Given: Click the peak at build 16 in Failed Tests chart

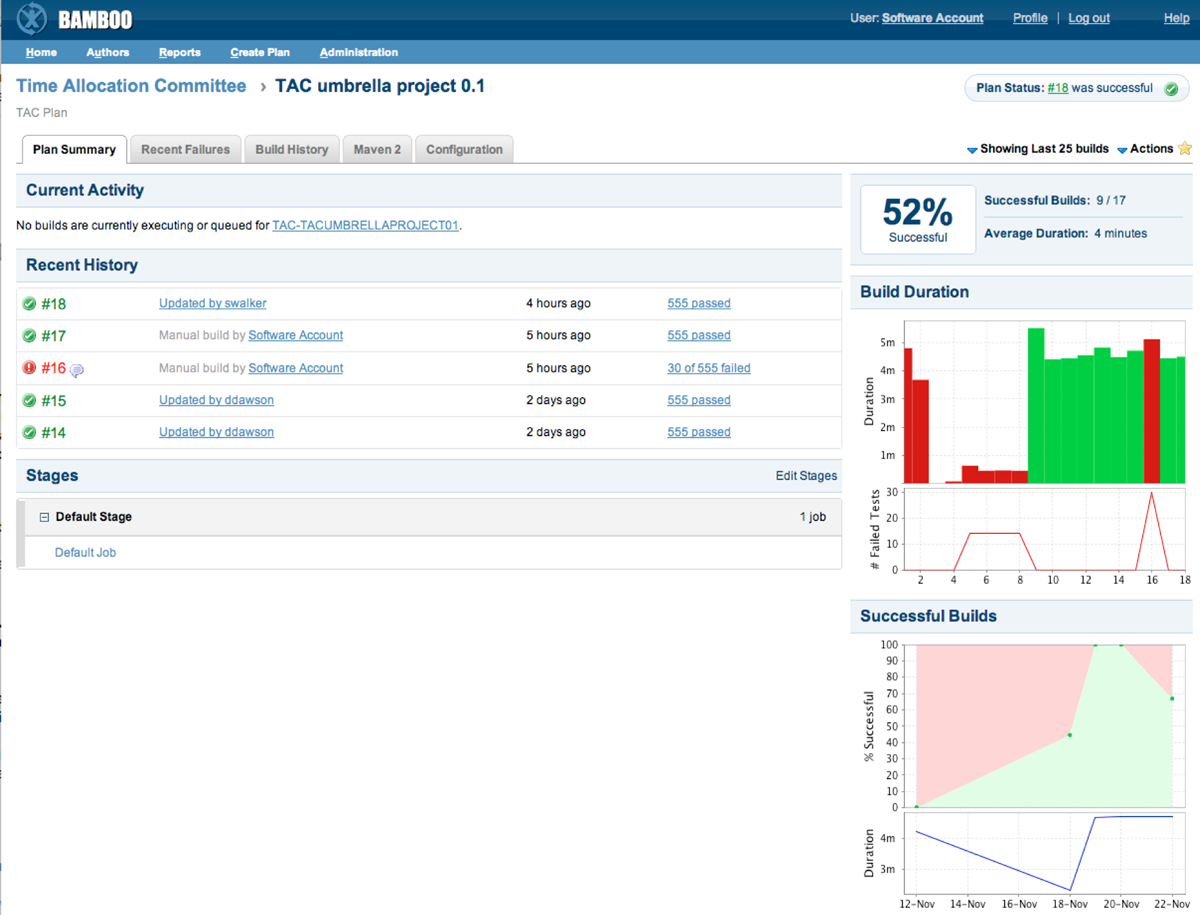Looking at the screenshot, I should tap(1152, 493).
